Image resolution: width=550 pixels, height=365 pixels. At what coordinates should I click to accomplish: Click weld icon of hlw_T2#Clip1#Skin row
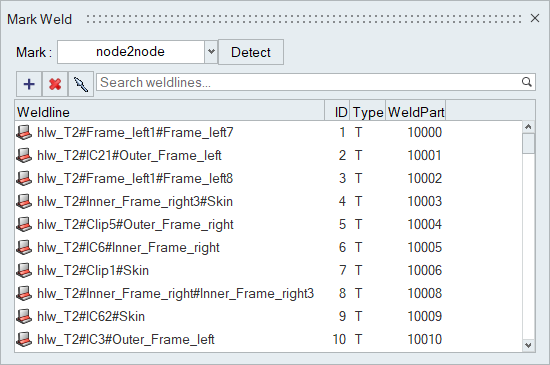(24, 271)
